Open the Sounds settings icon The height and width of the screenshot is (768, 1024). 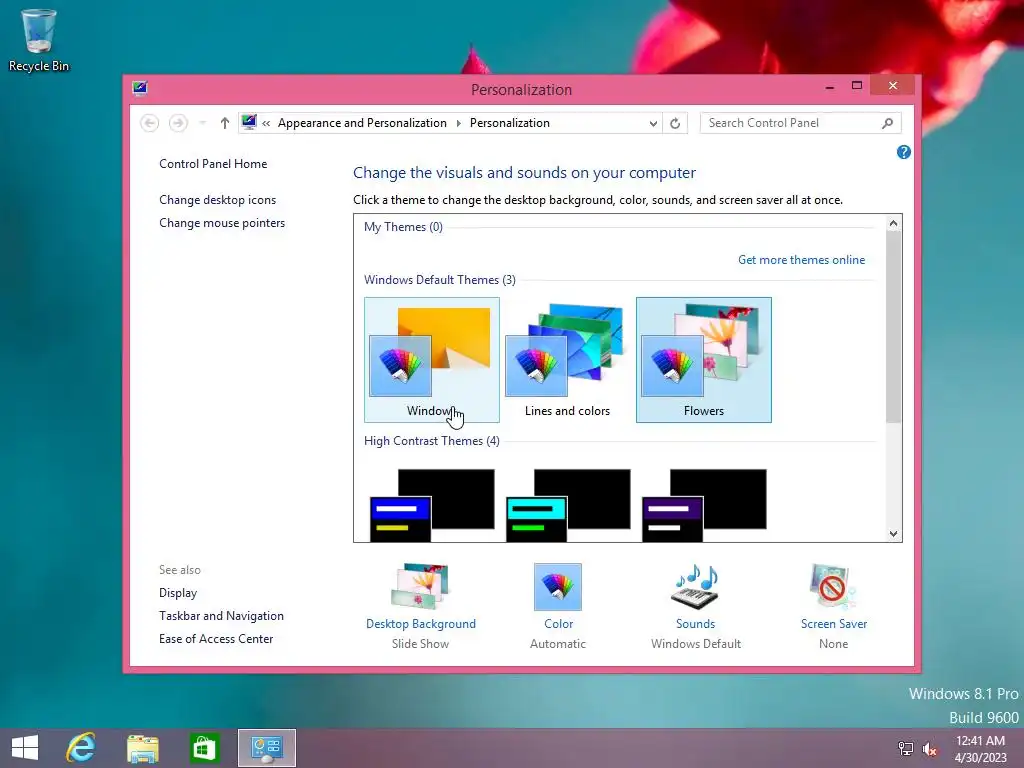[x=696, y=586]
